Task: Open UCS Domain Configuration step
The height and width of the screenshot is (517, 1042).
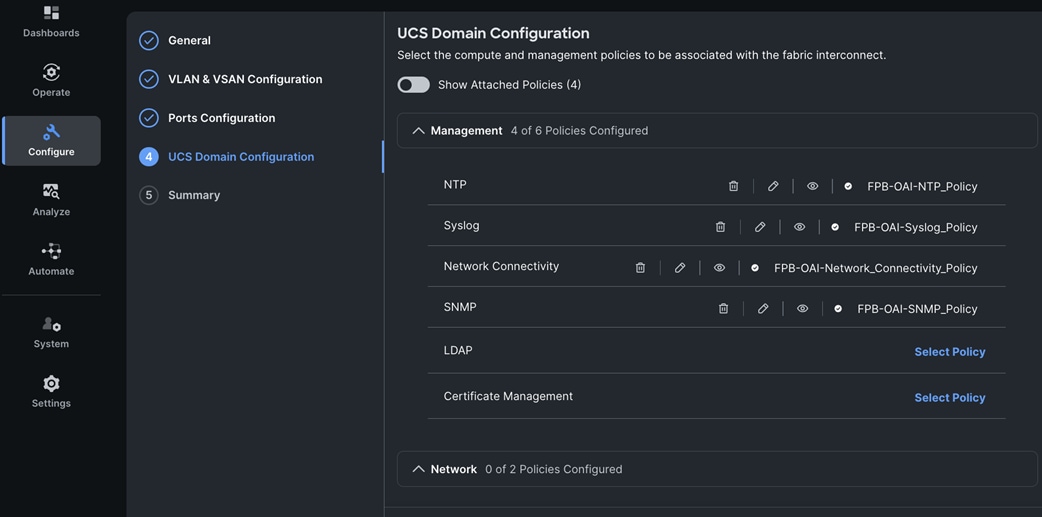Action: [x=241, y=157]
